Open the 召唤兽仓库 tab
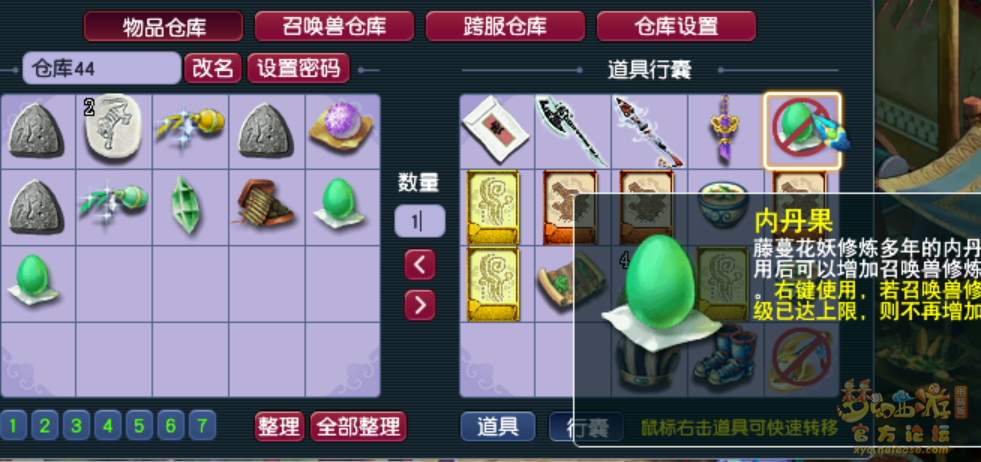The height and width of the screenshot is (462, 981). pyautogui.click(x=334, y=26)
